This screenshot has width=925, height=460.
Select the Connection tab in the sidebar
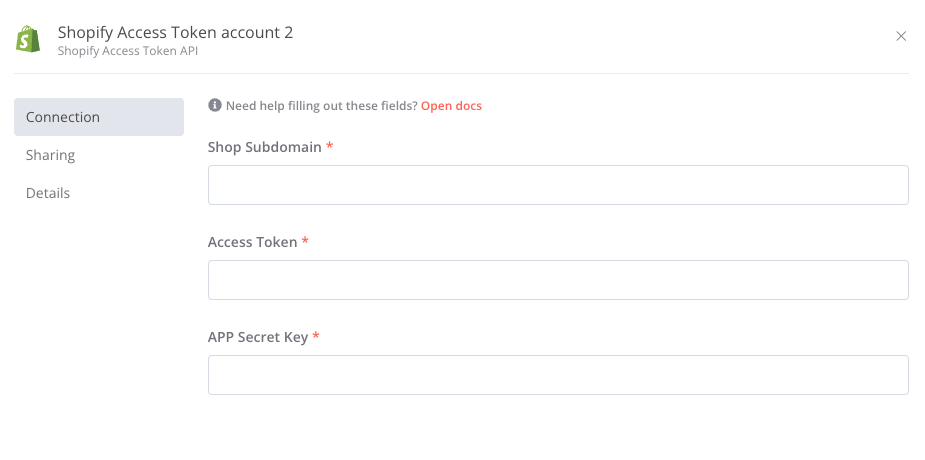99,117
